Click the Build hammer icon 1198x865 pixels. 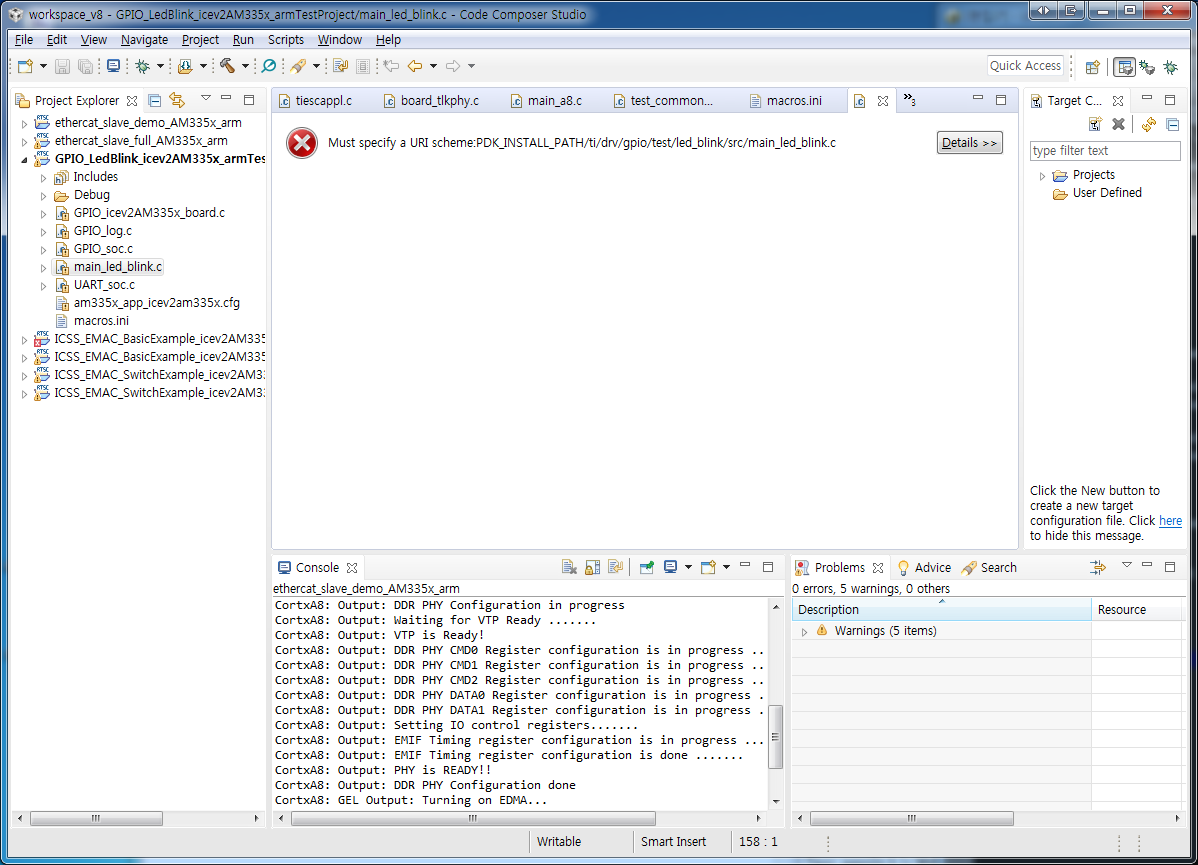tap(228, 66)
